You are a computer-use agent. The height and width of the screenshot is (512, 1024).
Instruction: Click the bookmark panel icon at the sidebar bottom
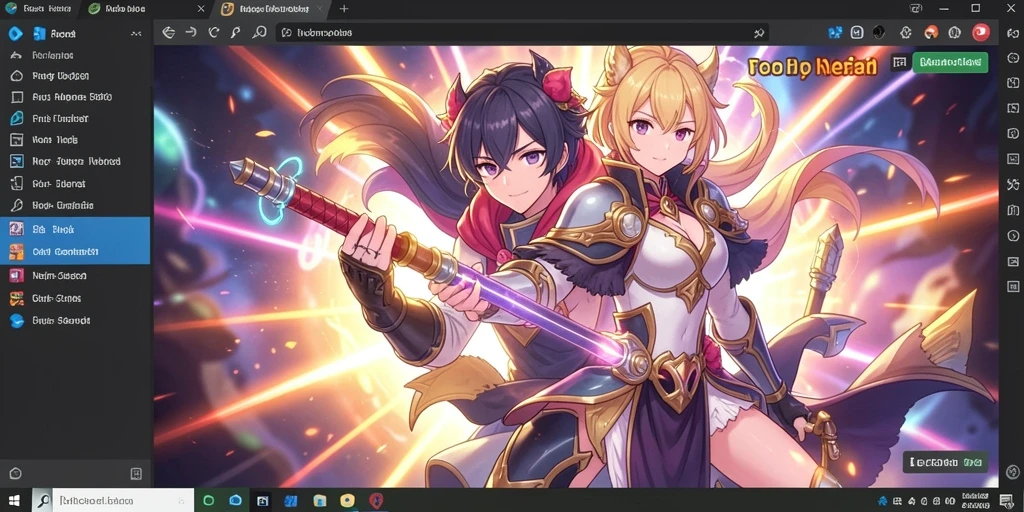136,473
